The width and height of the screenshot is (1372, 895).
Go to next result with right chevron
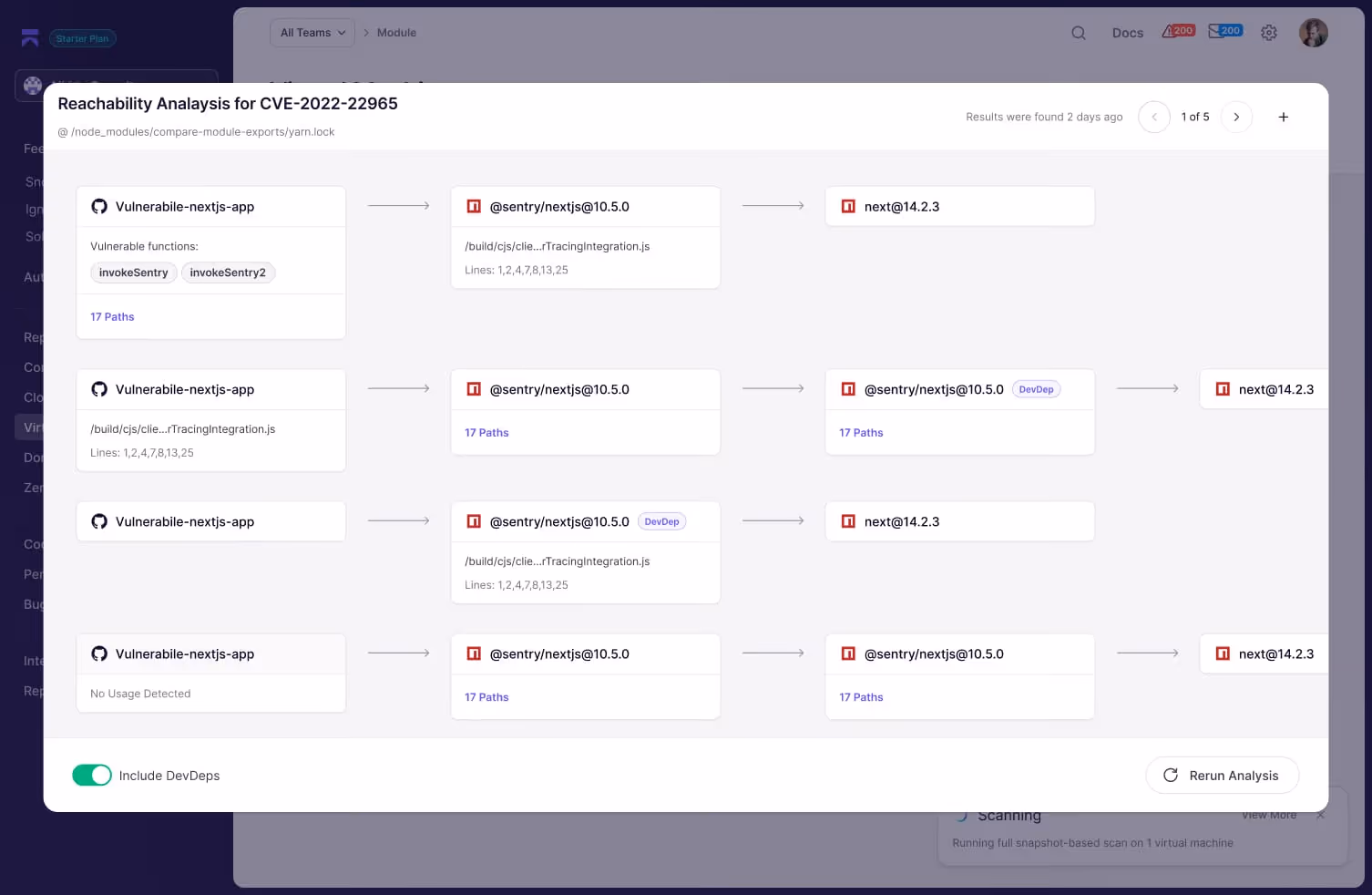1236,117
